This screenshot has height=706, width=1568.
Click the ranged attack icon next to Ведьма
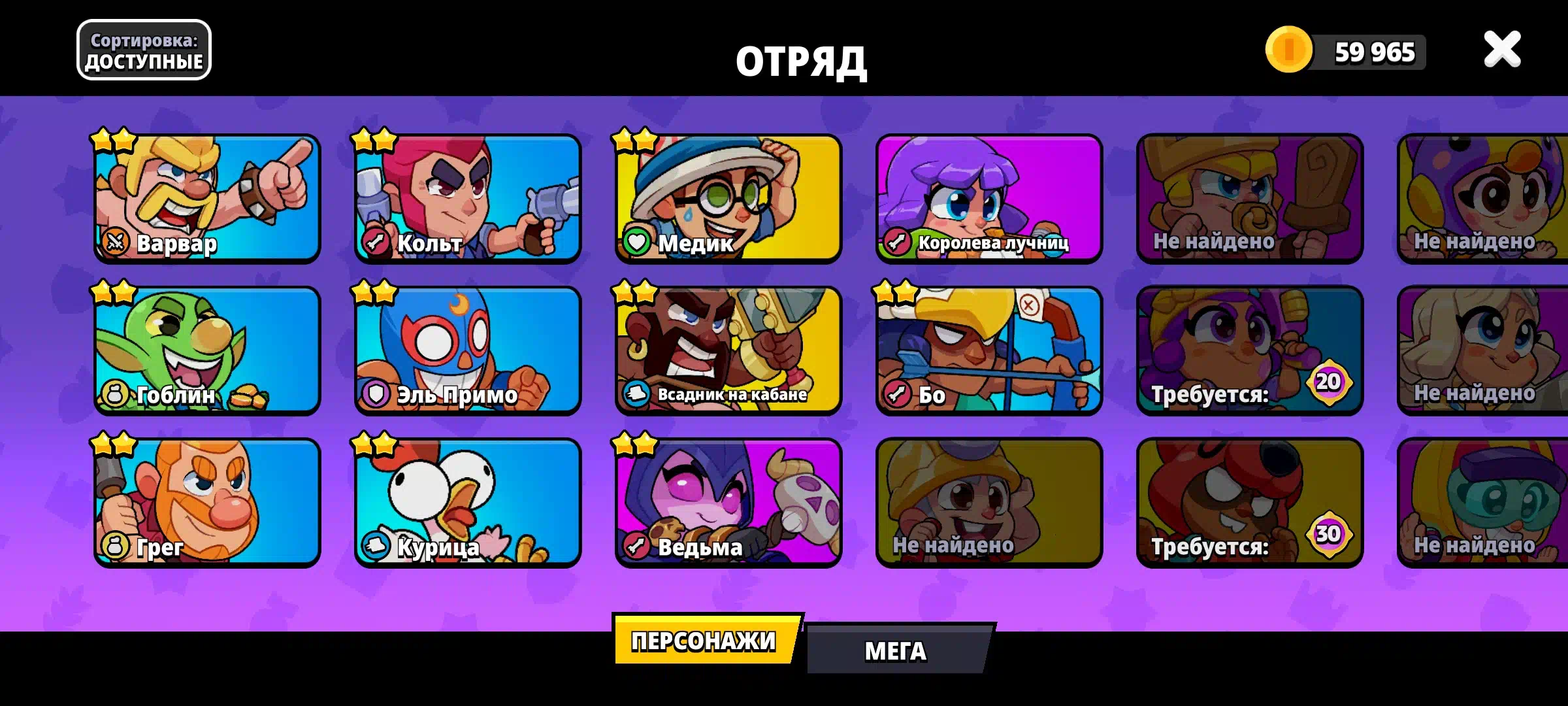point(636,546)
